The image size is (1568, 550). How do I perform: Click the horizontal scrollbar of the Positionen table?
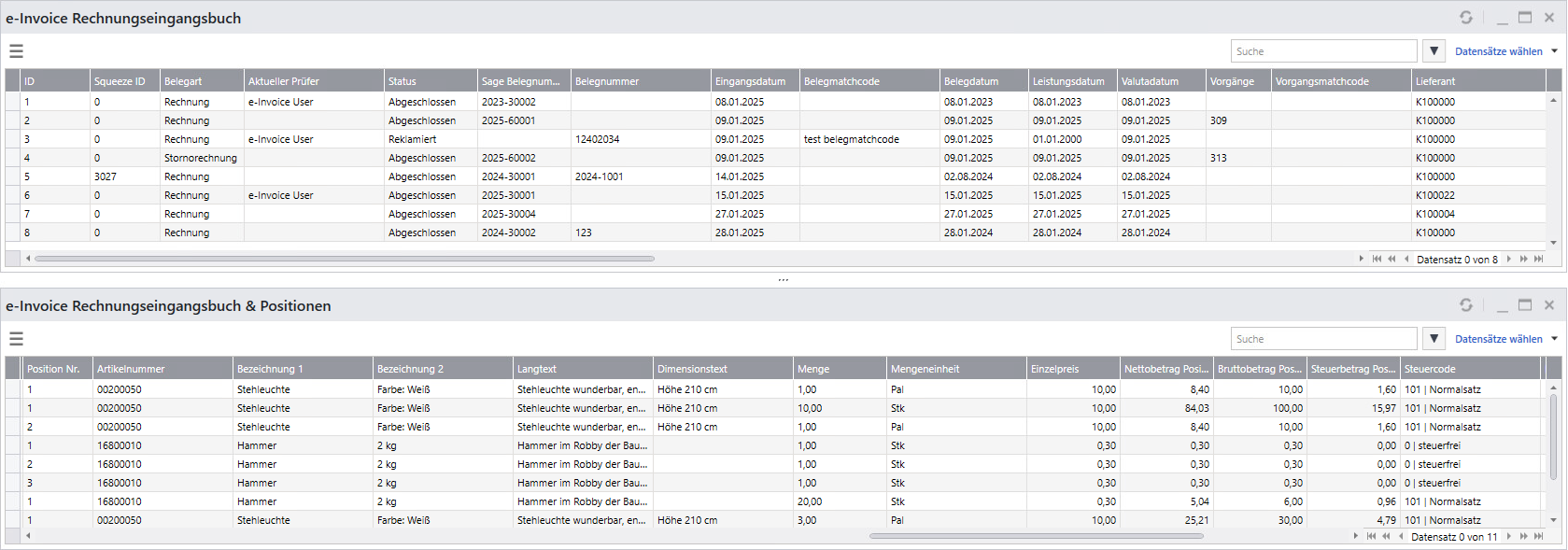click(x=1037, y=536)
